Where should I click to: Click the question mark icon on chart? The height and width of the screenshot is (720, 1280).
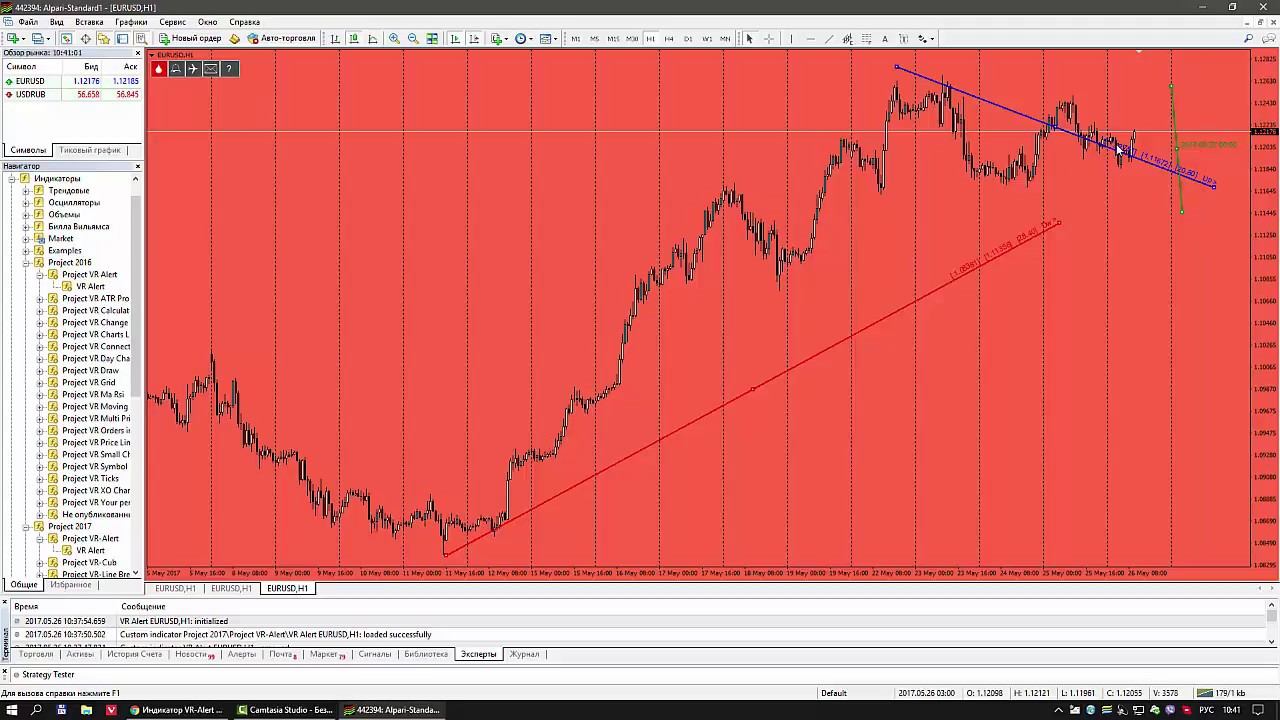[x=229, y=69]
